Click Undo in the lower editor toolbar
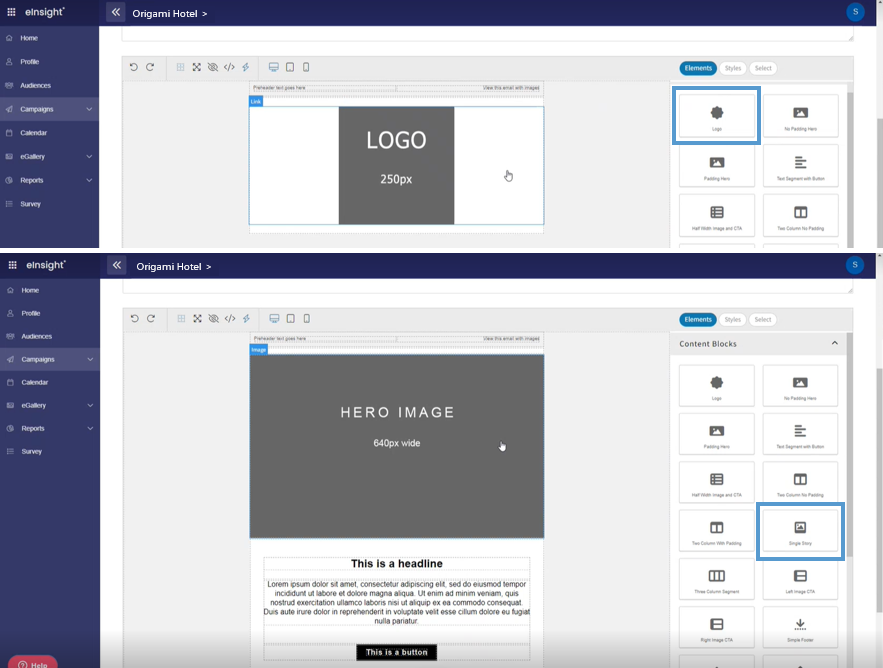 pyautogui.click(x=135, y=318)
